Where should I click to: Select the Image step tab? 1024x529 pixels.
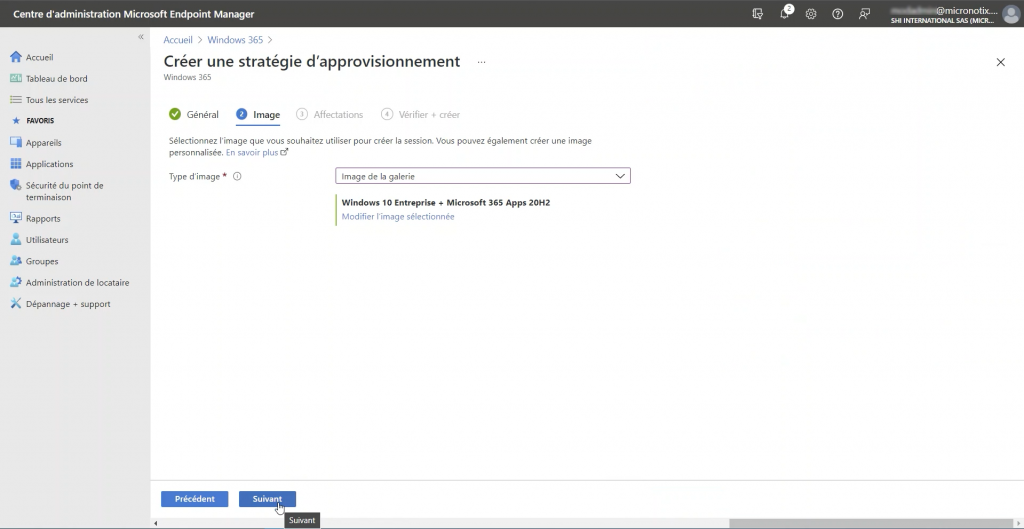(x=258, y=114)
